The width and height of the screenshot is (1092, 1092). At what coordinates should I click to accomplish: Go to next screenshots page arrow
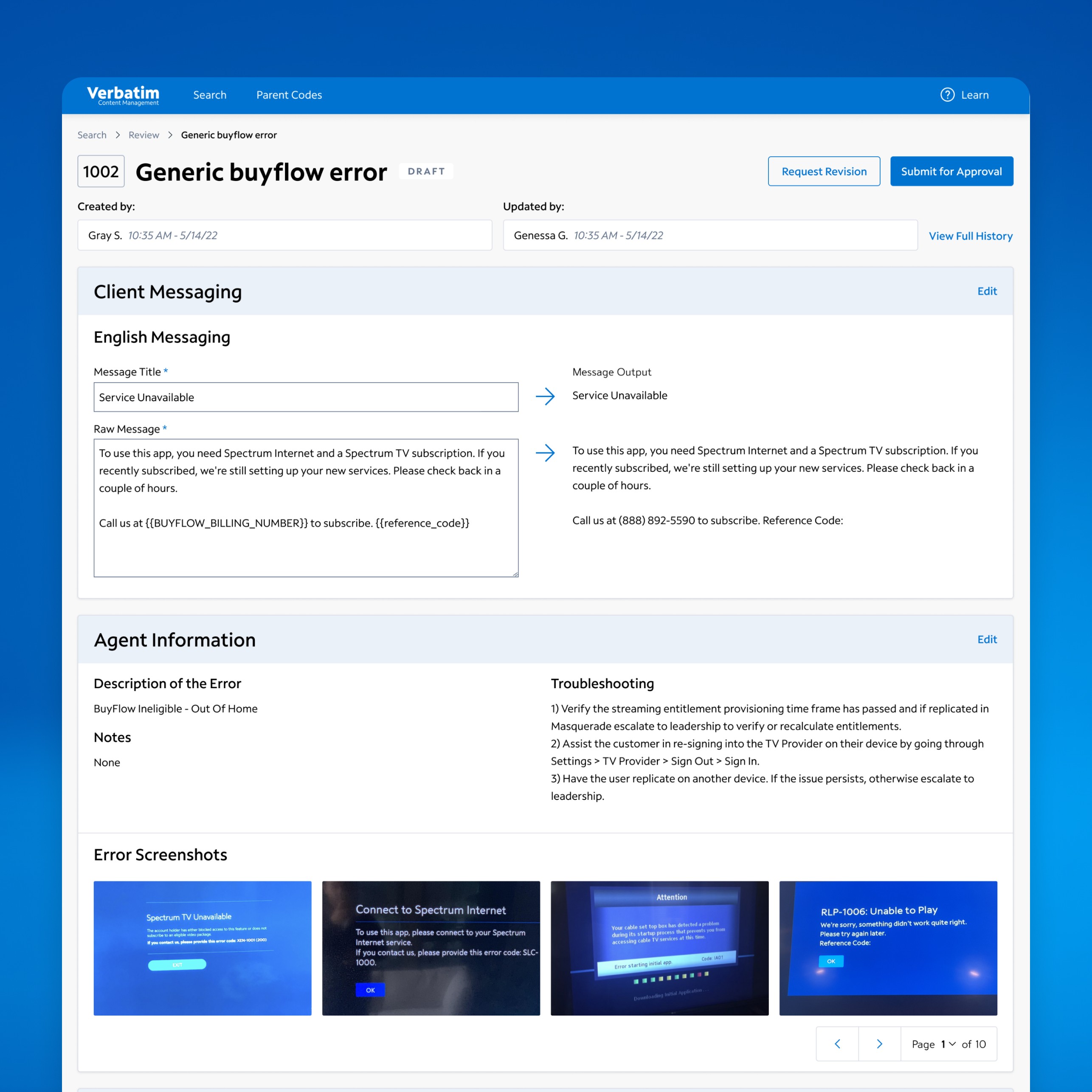879,1044
